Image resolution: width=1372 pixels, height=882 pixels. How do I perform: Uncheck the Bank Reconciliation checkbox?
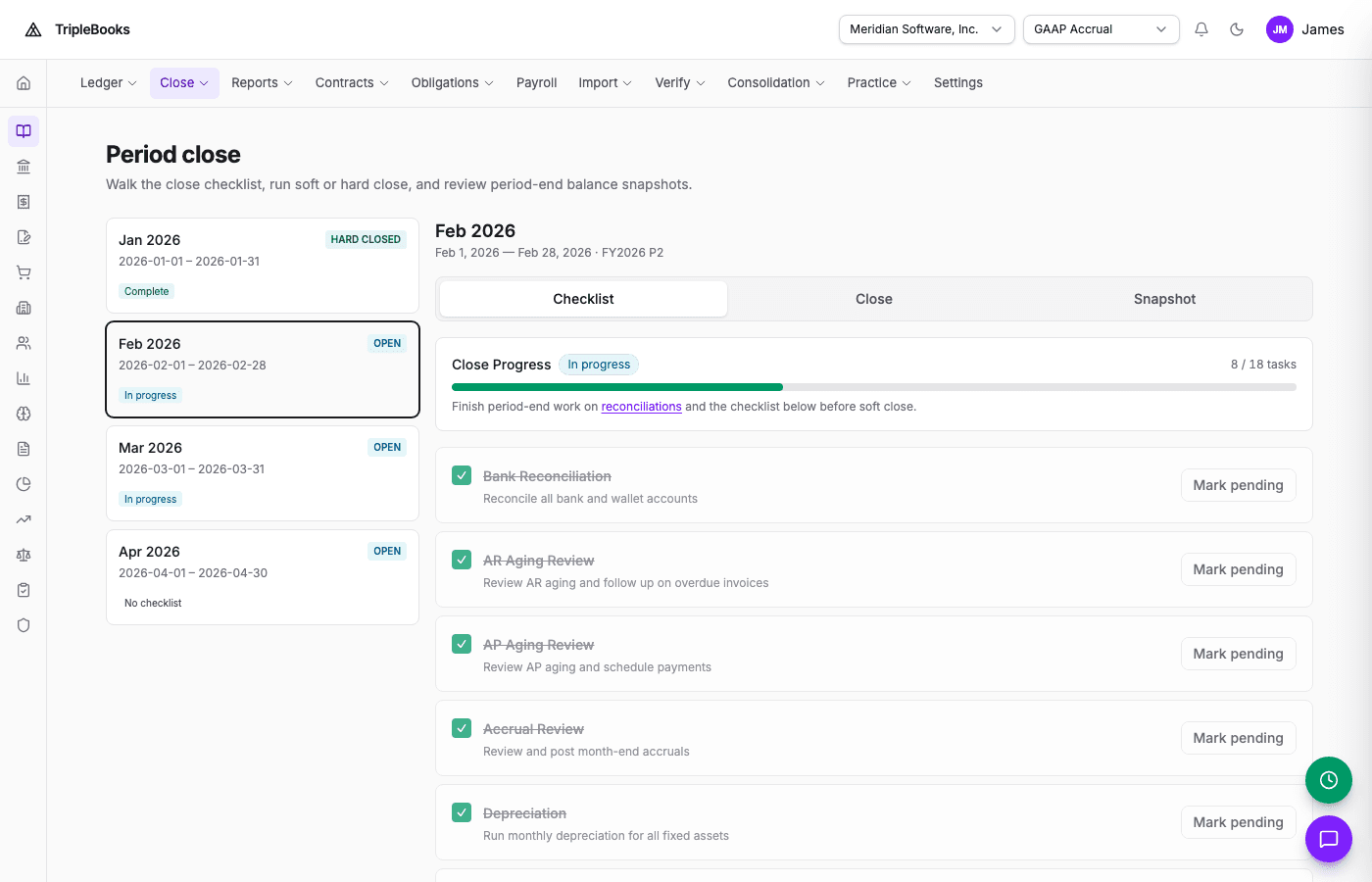tap(462, 475)
